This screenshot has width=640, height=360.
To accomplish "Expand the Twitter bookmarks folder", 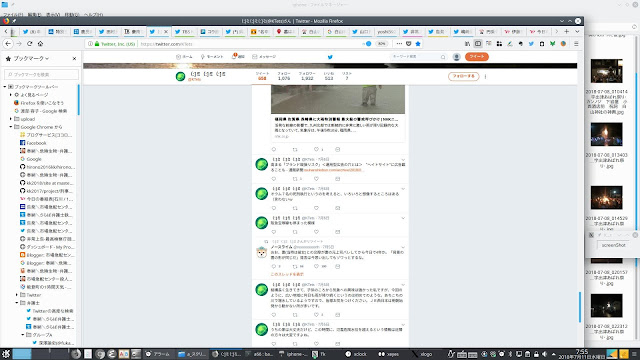I will [x=17, y=295].
